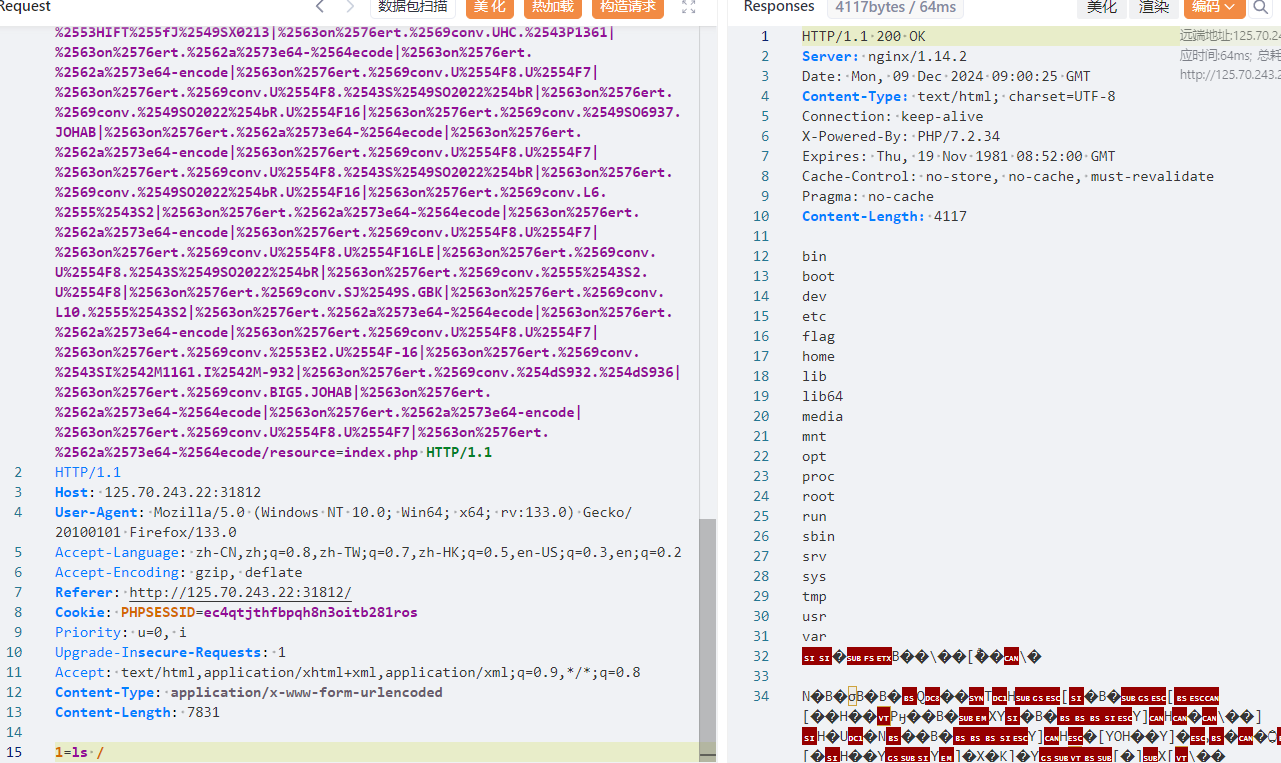This screenshot has height=763, width=1281.
Task: Click the Content-Type application/x-www-form-urlencoded header
Action: [249, 692]
